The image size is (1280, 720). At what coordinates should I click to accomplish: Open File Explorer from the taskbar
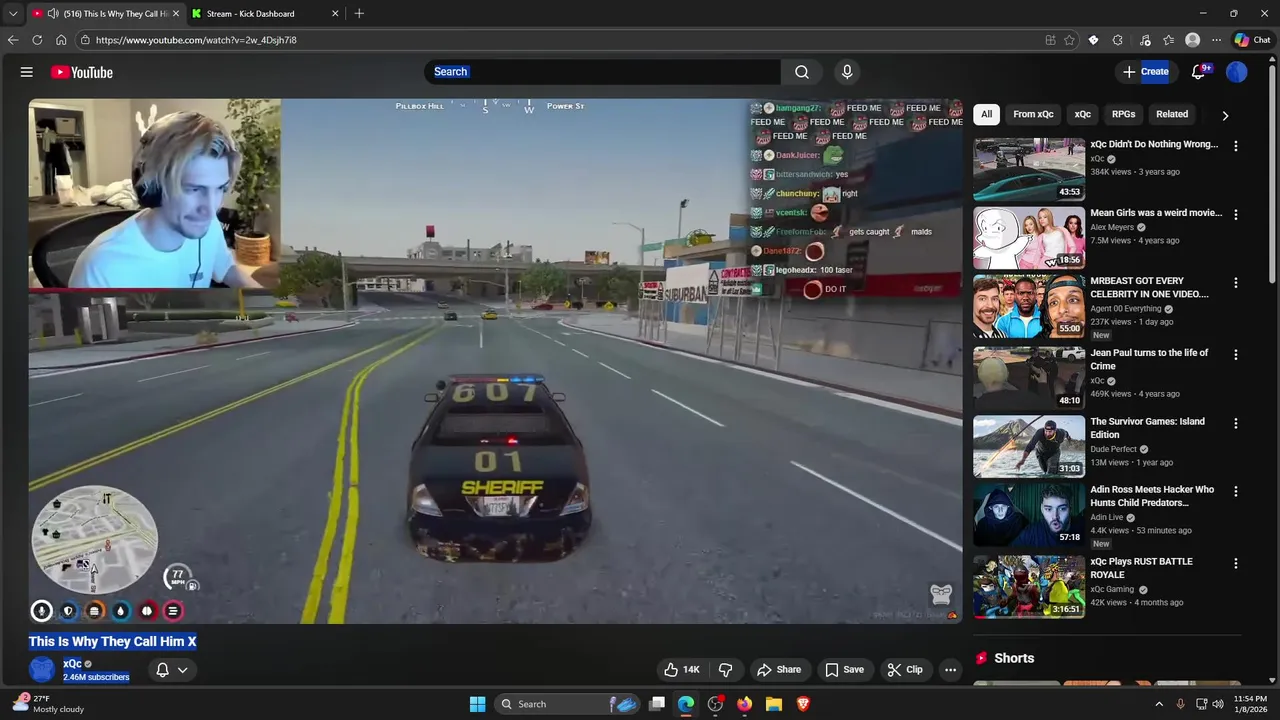tap(773, 704)
